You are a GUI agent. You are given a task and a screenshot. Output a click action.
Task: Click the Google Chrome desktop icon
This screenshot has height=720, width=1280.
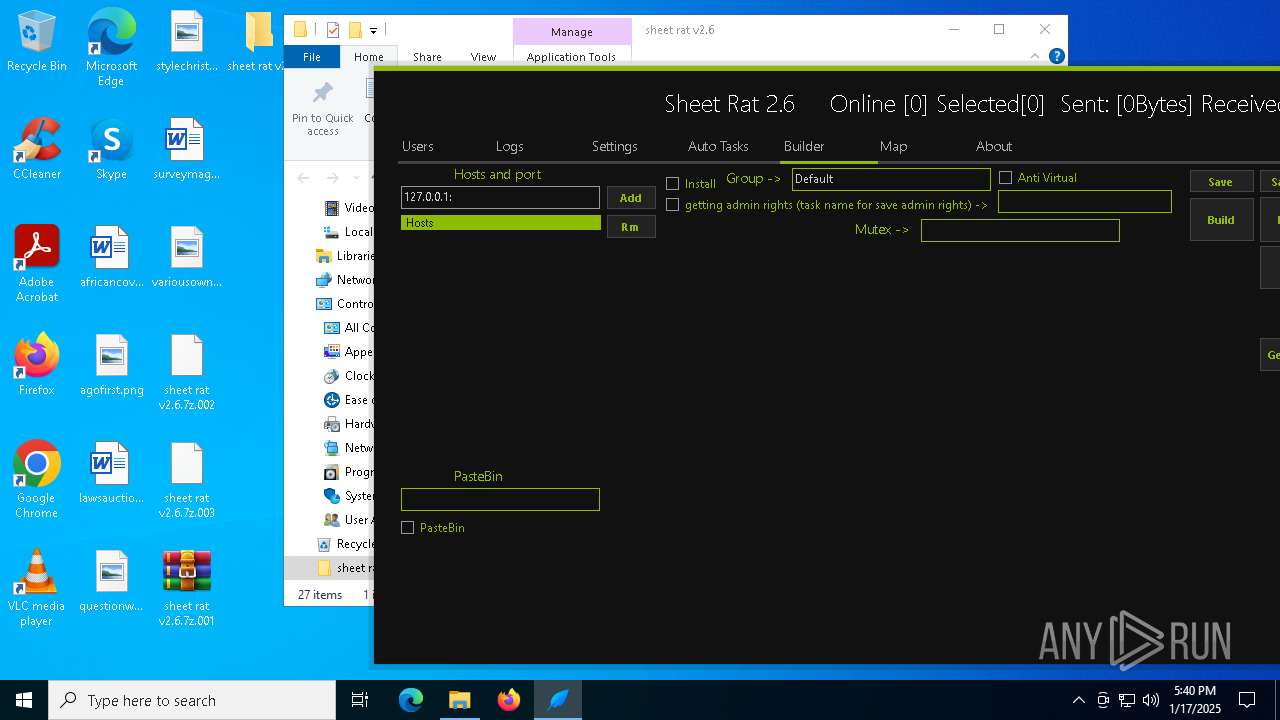coord(37,472)
